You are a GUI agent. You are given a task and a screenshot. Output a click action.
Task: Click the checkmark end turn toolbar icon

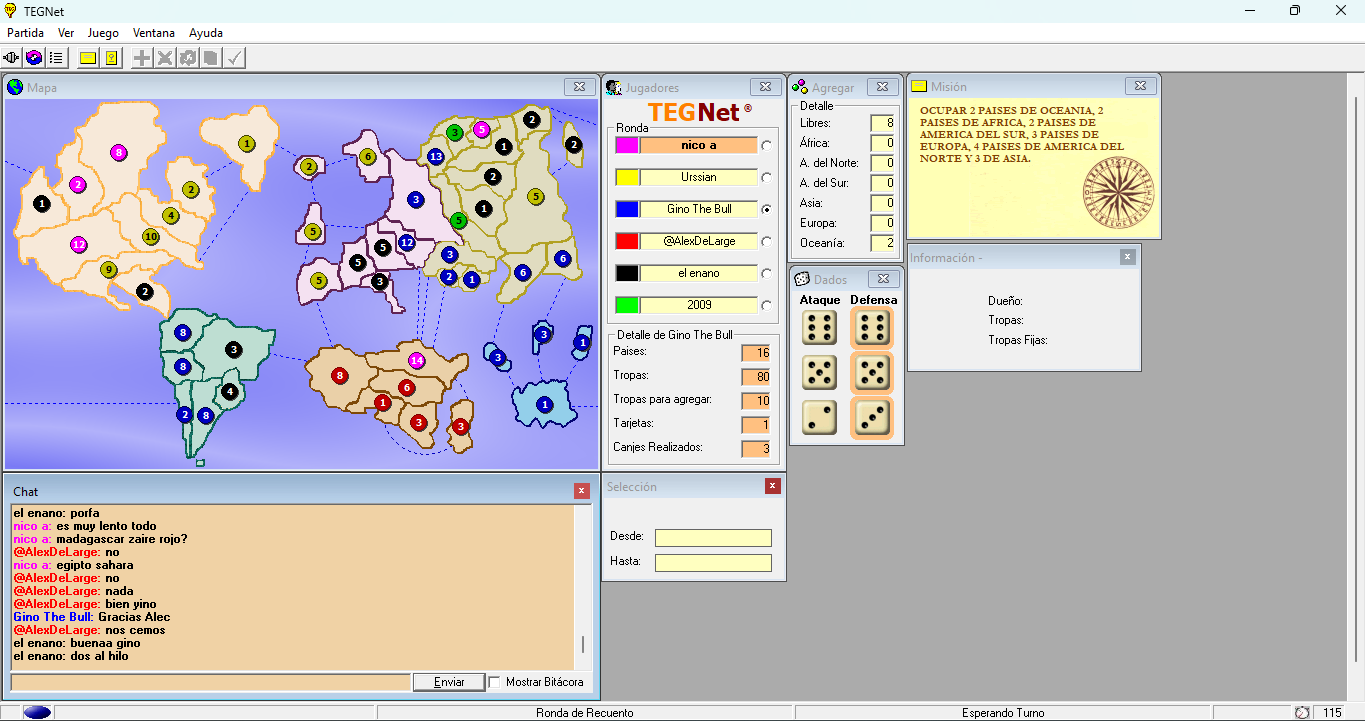point(234,58)
